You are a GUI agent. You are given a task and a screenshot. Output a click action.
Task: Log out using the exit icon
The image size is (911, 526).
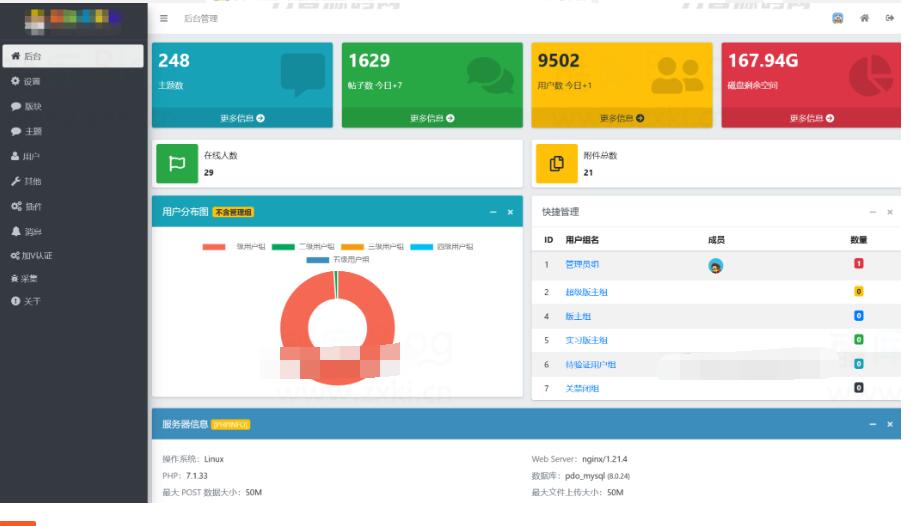pos(890,18)
